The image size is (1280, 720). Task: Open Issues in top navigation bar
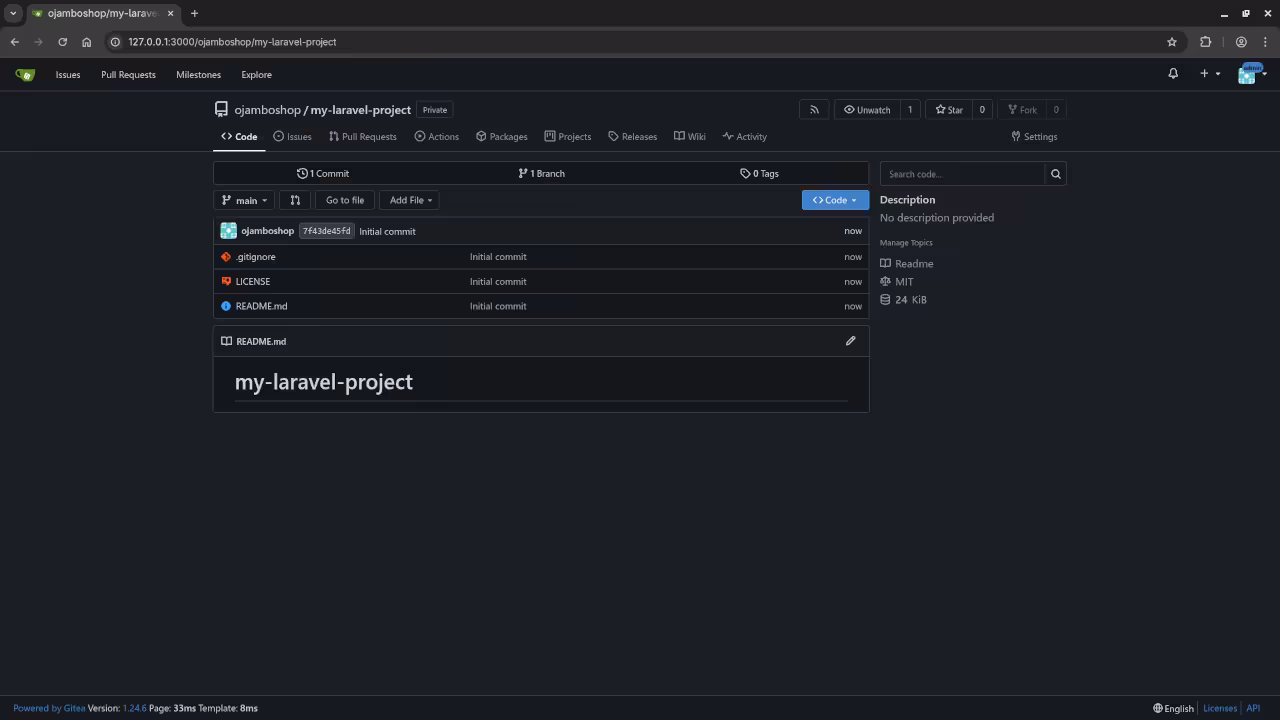click(x=68, y=74)
